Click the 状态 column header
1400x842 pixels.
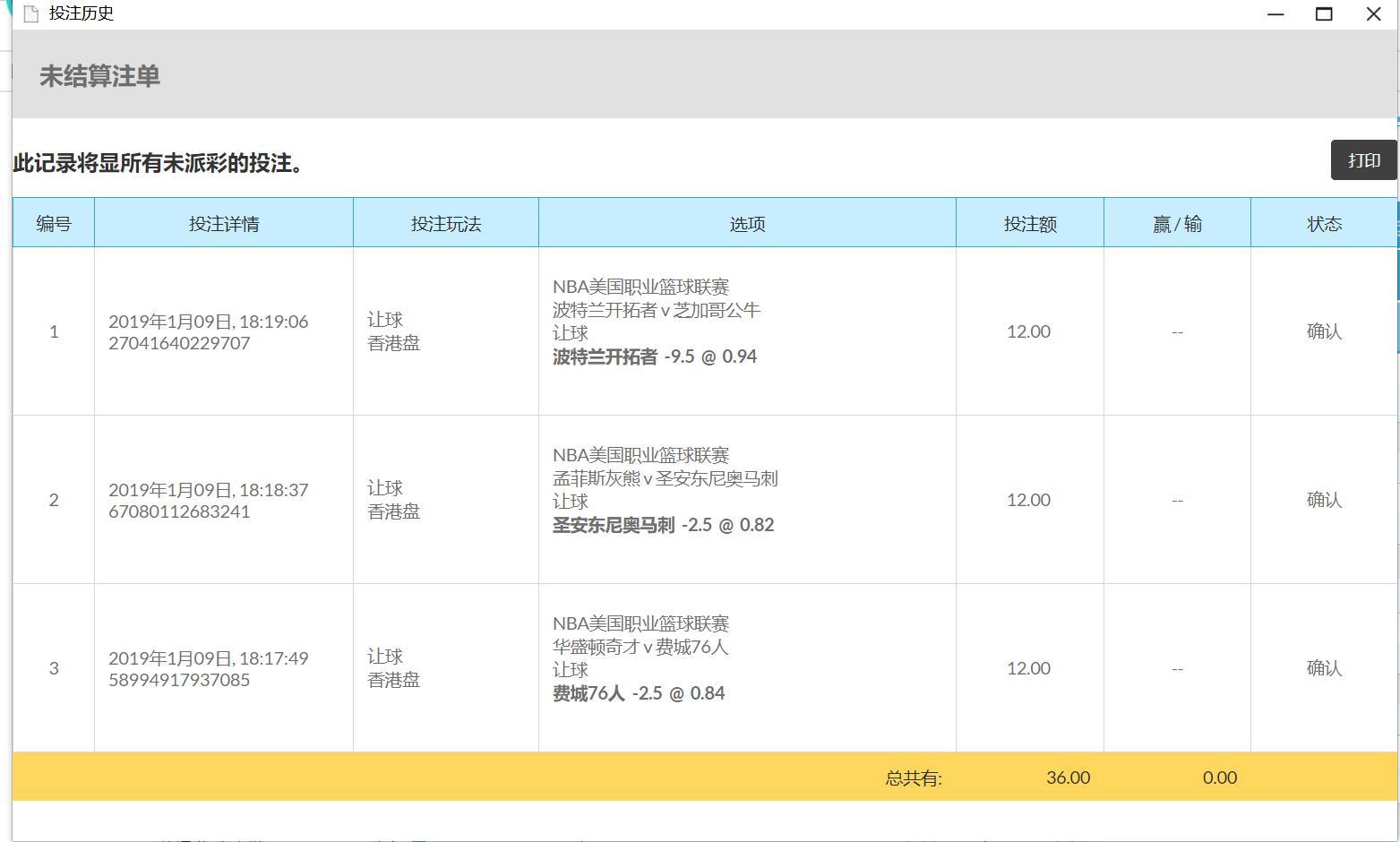coord(1324,224)
